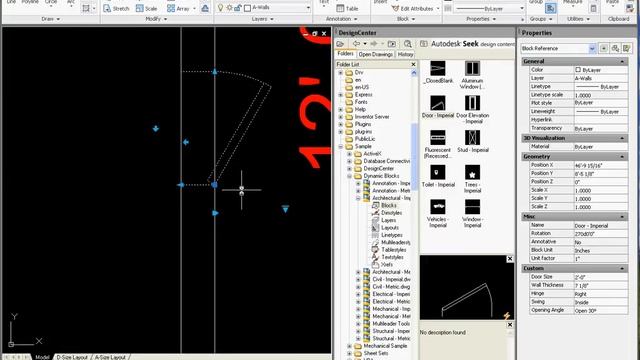The image size is (640, 360).
Task: Expand the Express folder in Folder List
Action: [x=341, y=95]
